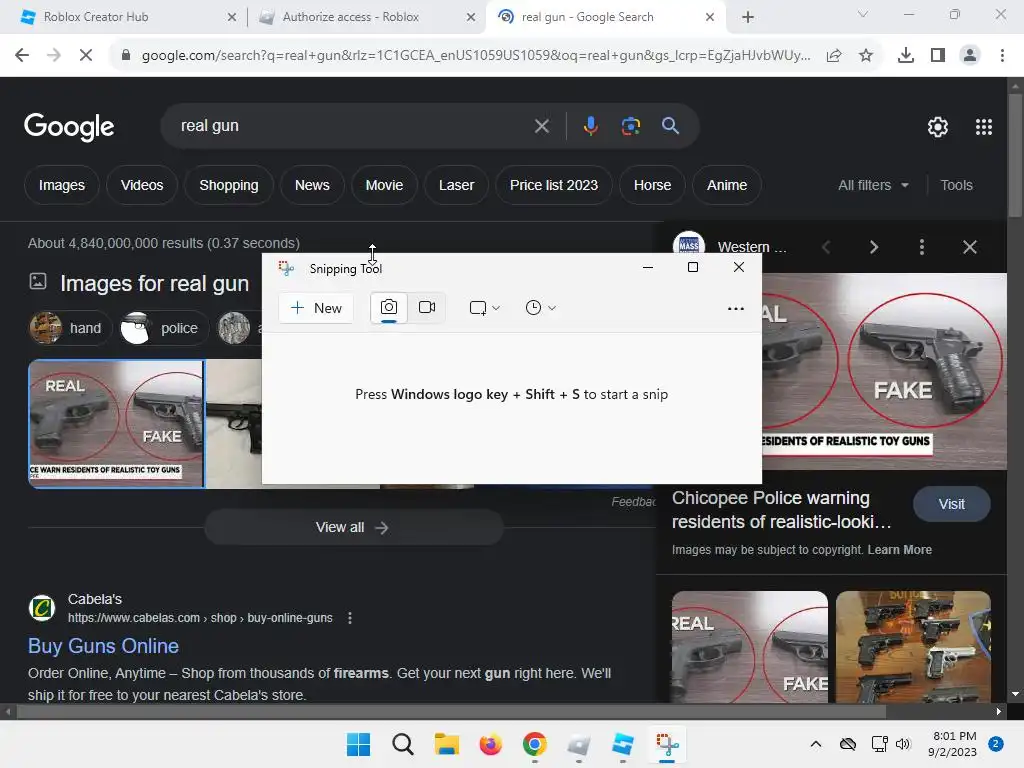Show hidden system tray icons
The width and height of the screenshot is (1024, 768).
click(x=816, y=744)
